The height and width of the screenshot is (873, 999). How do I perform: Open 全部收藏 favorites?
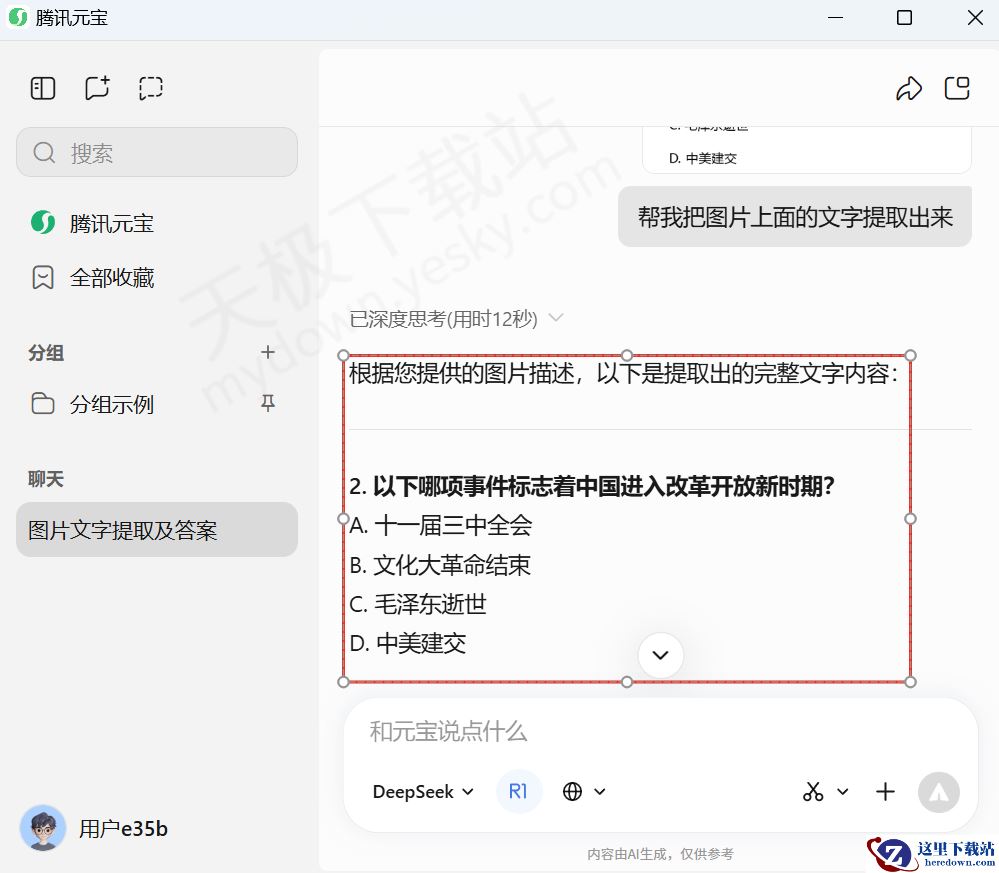coord(114,277)
